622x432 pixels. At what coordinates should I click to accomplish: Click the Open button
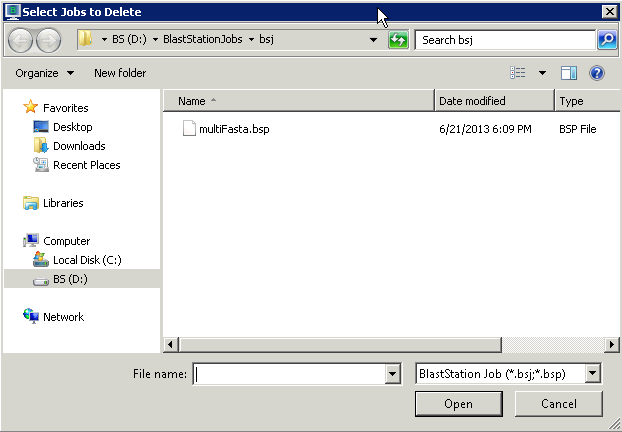tap(459, 404)
